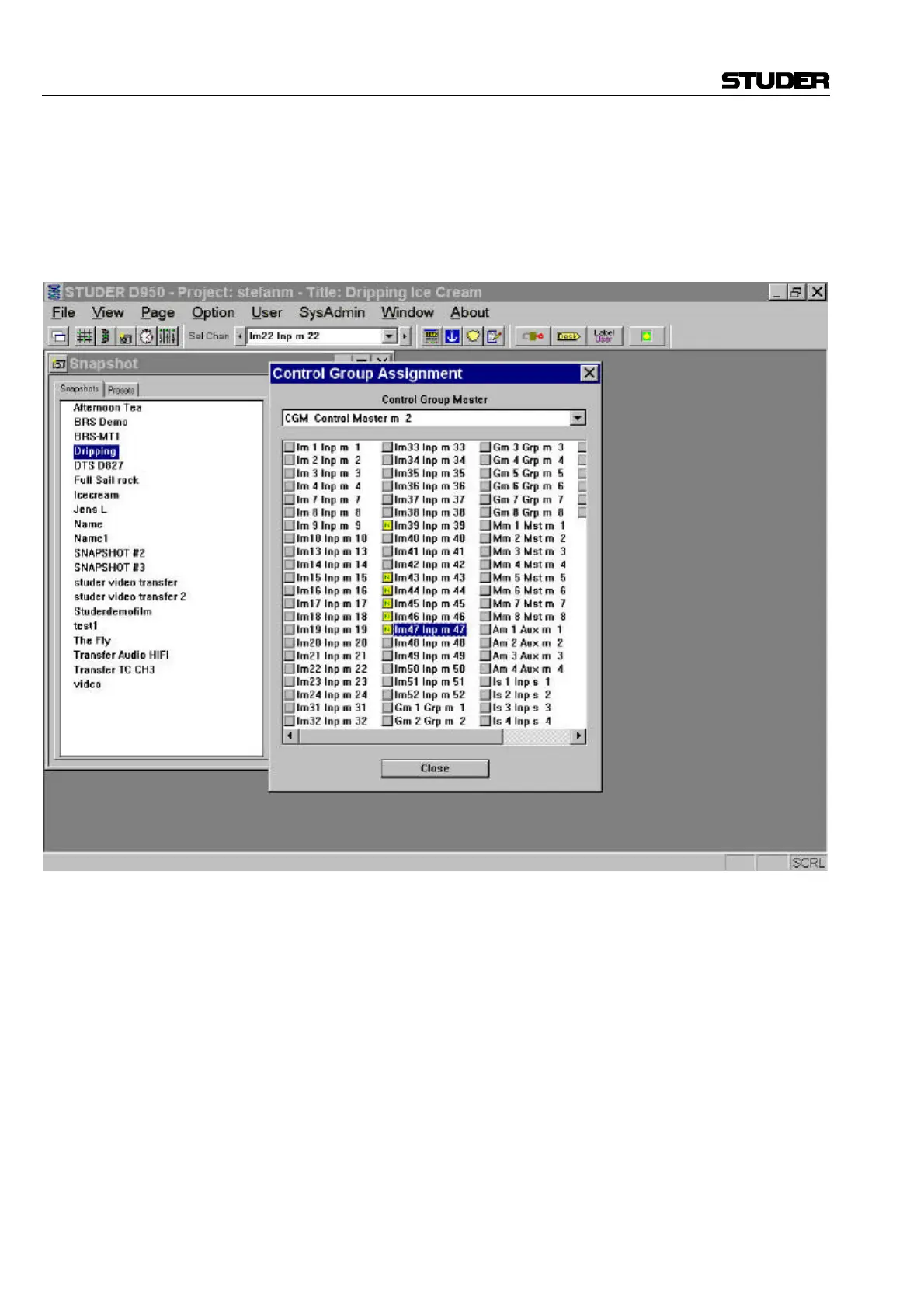Open the SysAdmin menu

coord(332,312)
